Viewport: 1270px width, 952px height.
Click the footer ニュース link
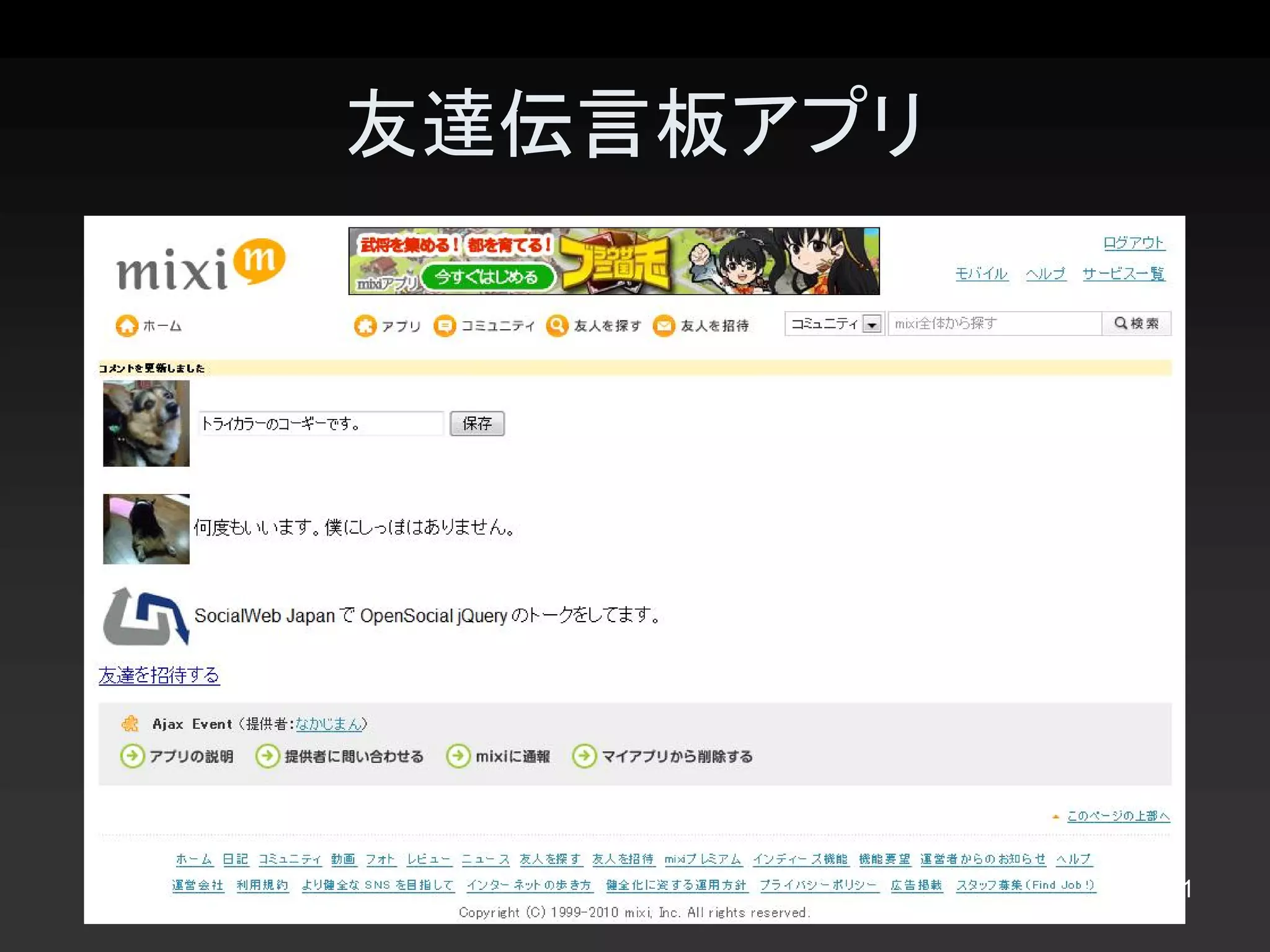[x=486, y=859]
